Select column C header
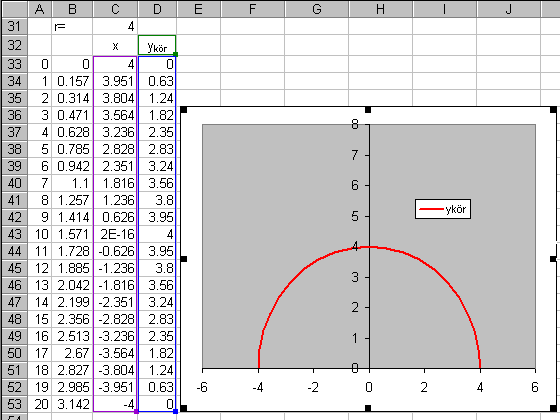The width and height of the screenshot is (560, 420). [115, 9]
